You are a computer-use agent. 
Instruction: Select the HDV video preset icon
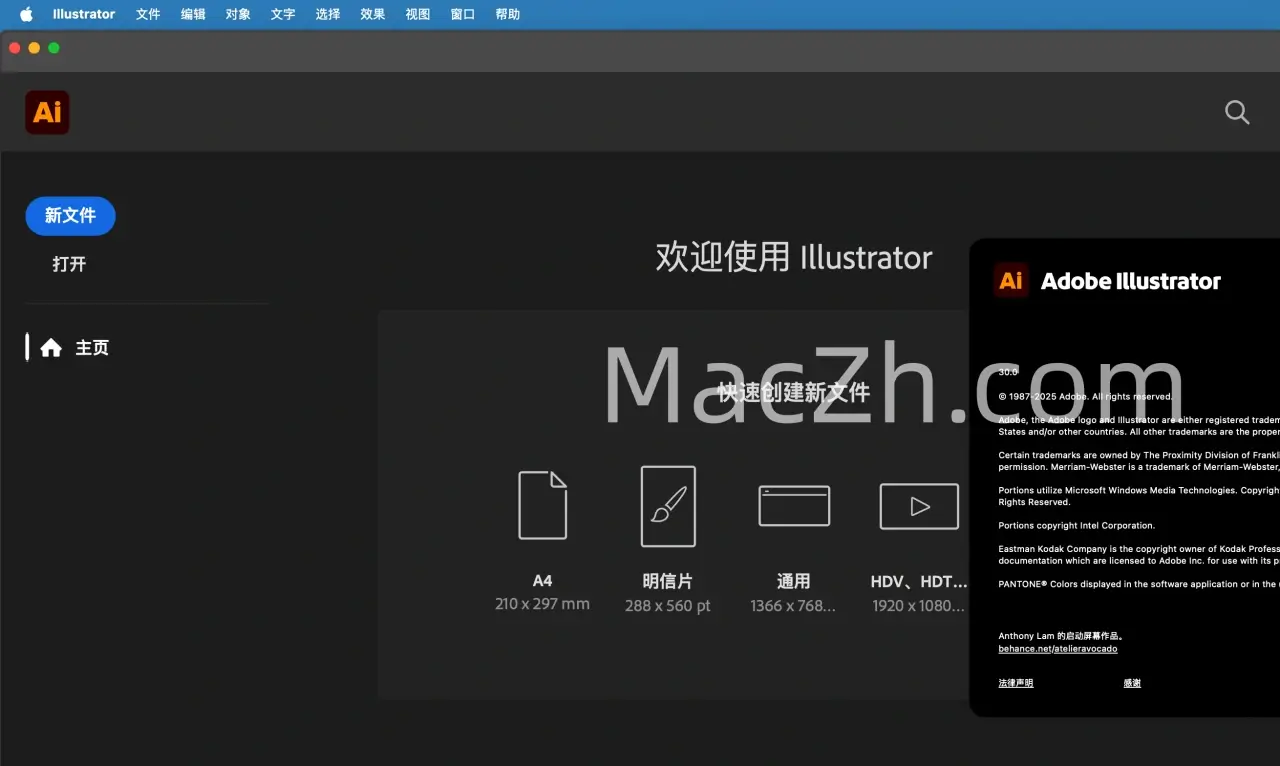tap(919, 506)
